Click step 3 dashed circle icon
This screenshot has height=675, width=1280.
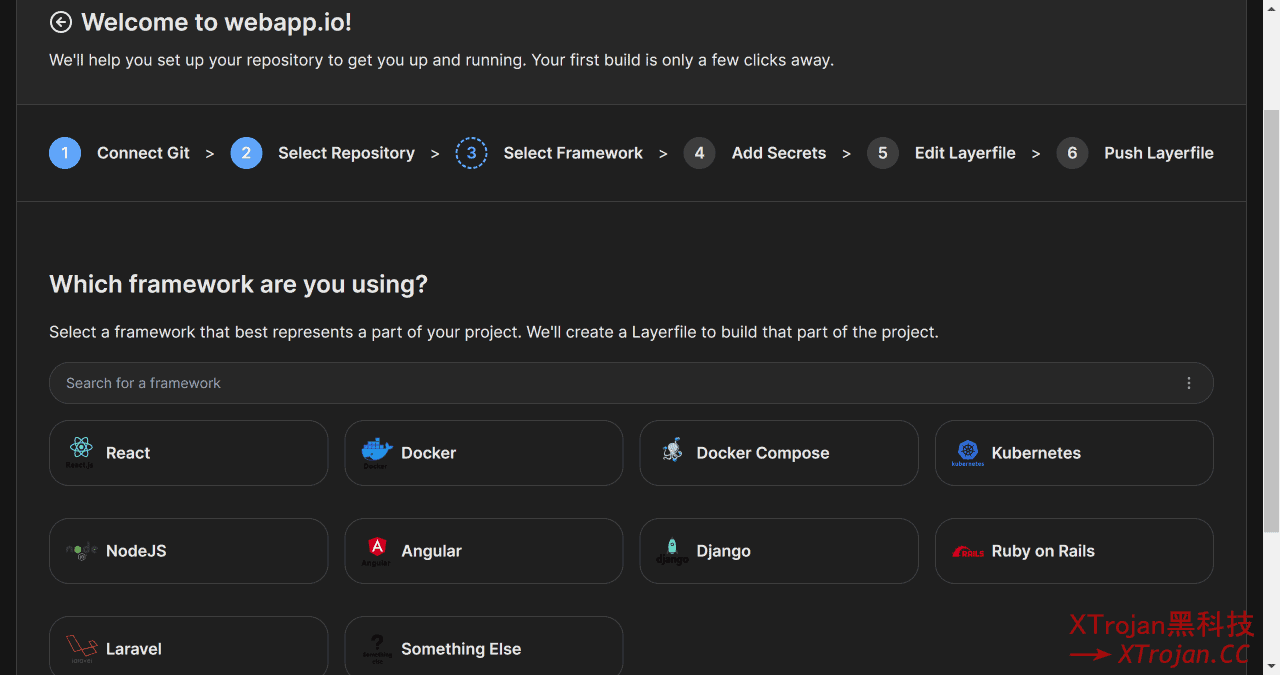pyautogui.click(x=471, y=153)
